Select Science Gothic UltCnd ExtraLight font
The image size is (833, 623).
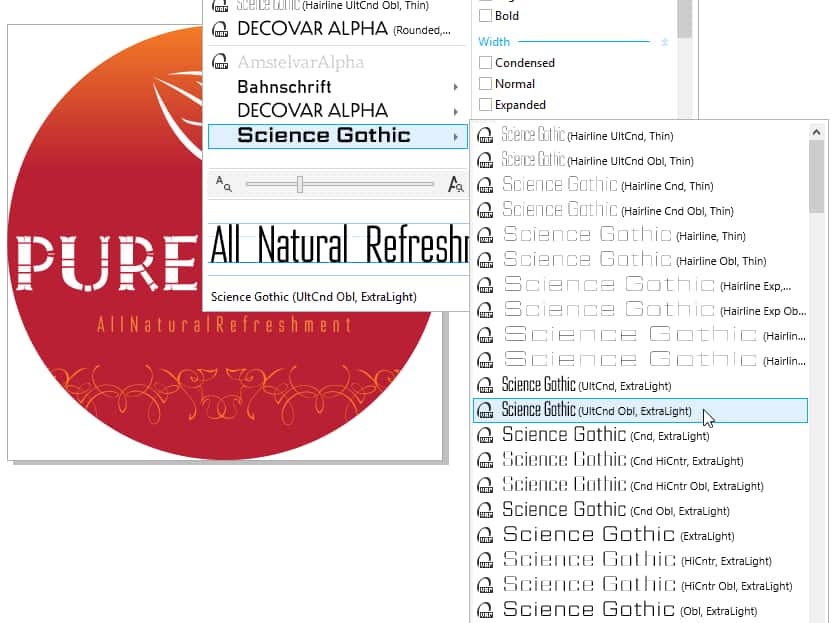586,385
